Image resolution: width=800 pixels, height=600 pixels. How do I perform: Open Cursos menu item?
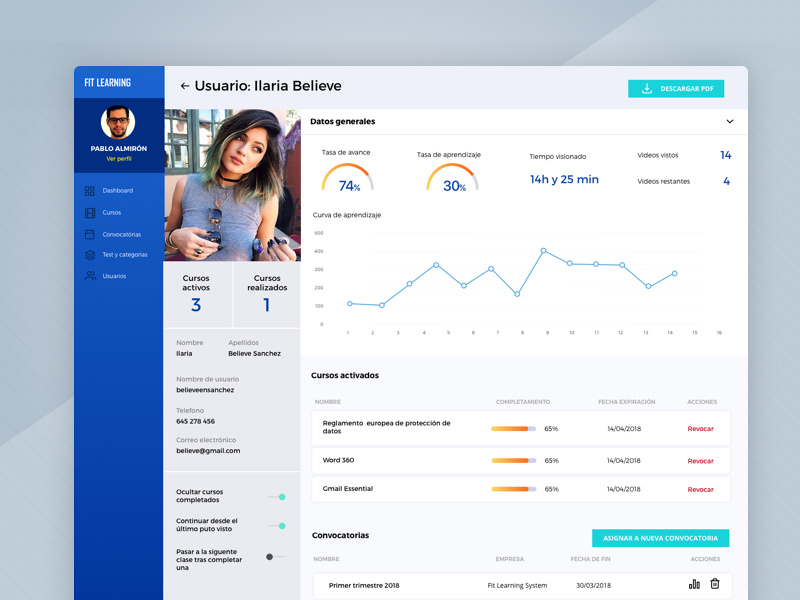coord(112,212)
